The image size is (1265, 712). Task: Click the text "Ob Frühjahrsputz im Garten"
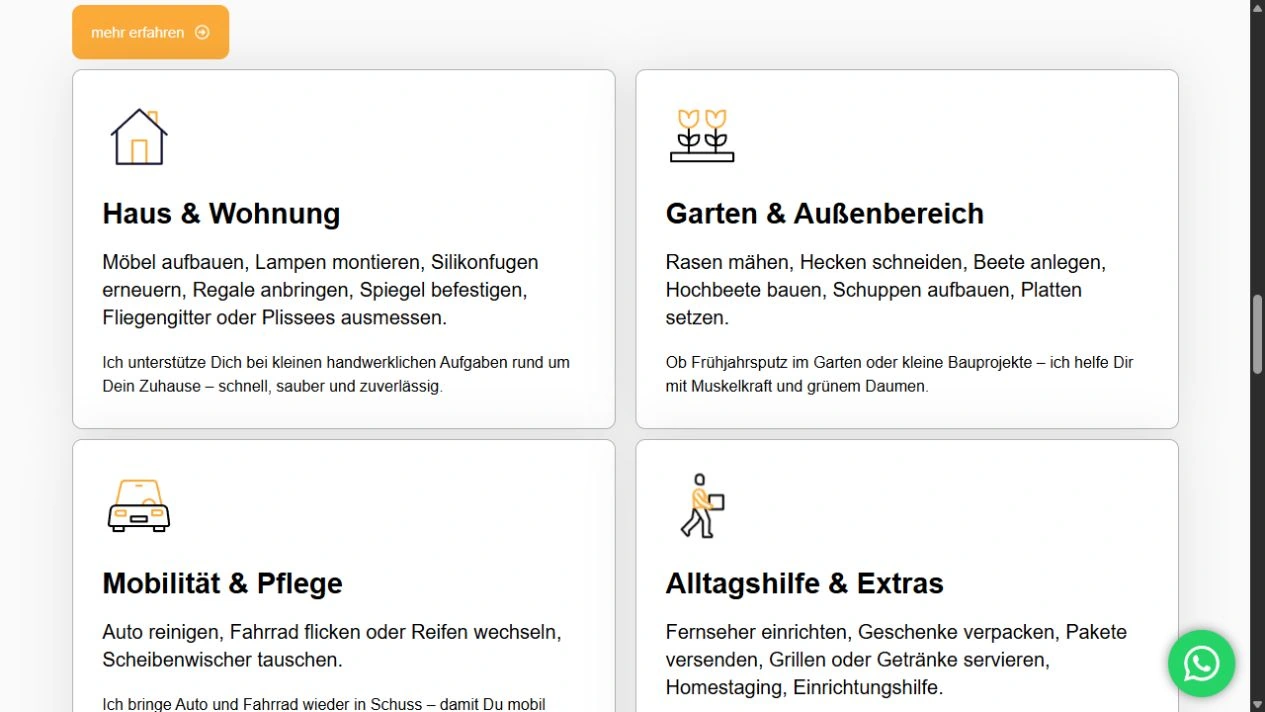[x=899, y=374]
